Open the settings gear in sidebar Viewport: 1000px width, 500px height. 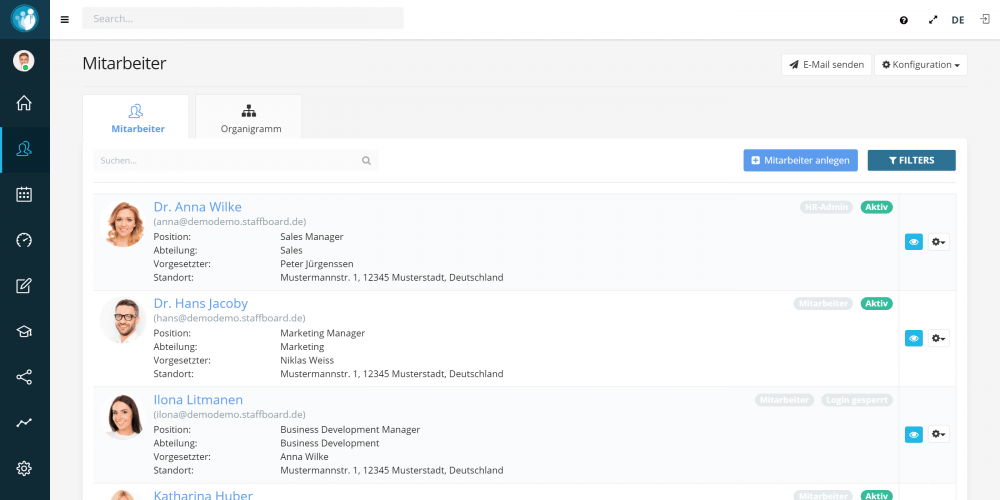[24, 469]
